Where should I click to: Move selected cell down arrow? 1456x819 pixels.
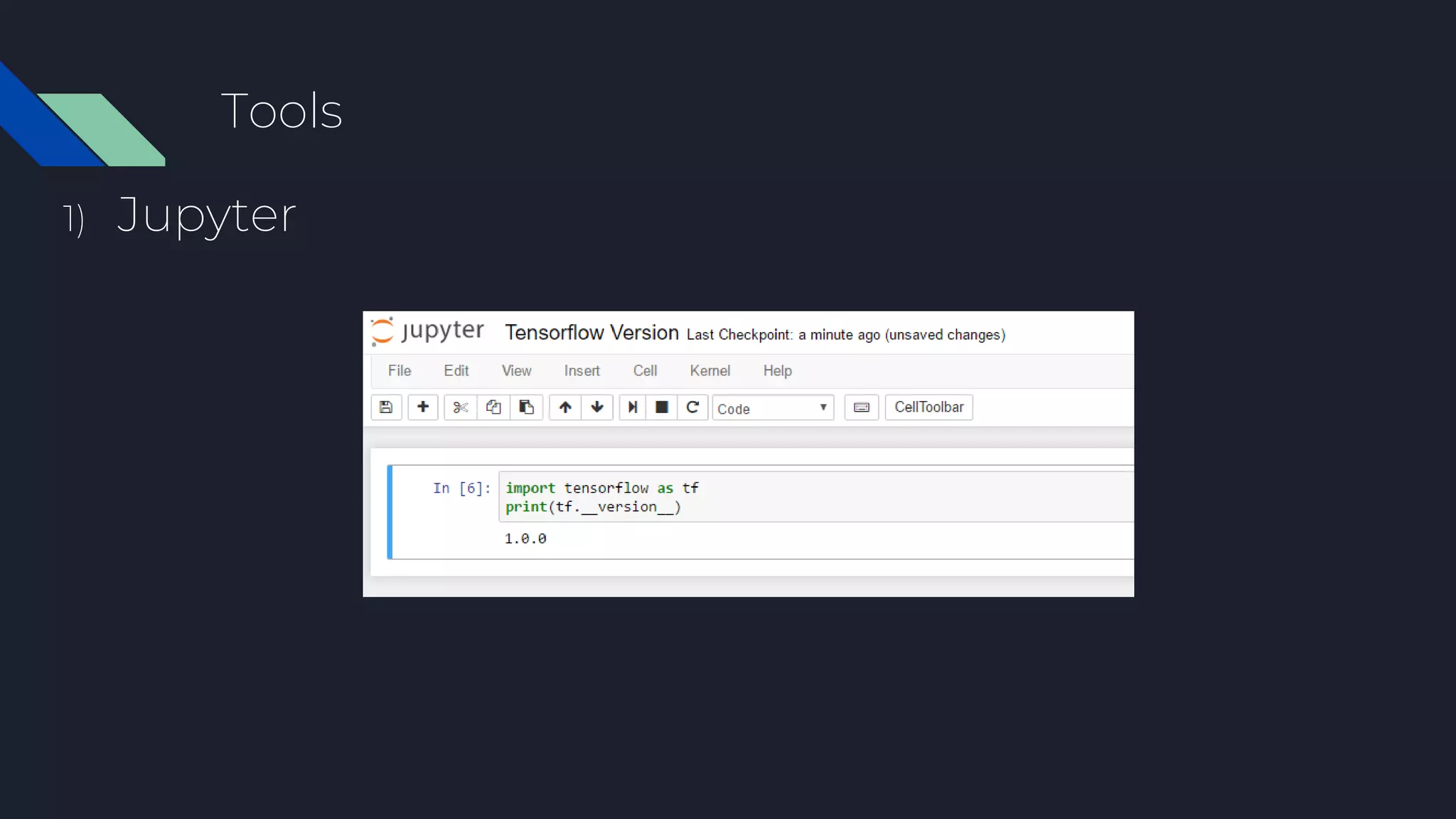coord(597,407)
